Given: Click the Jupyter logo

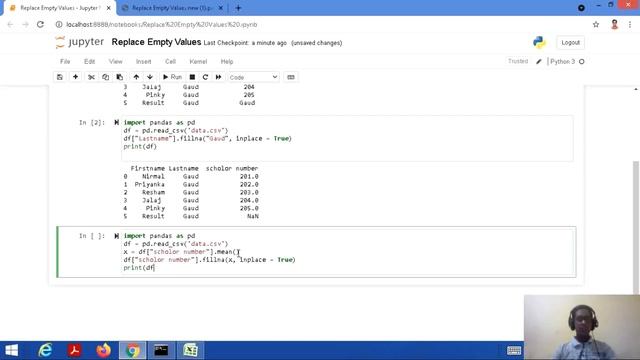Looking at the screenshot, I should (80, 42).
